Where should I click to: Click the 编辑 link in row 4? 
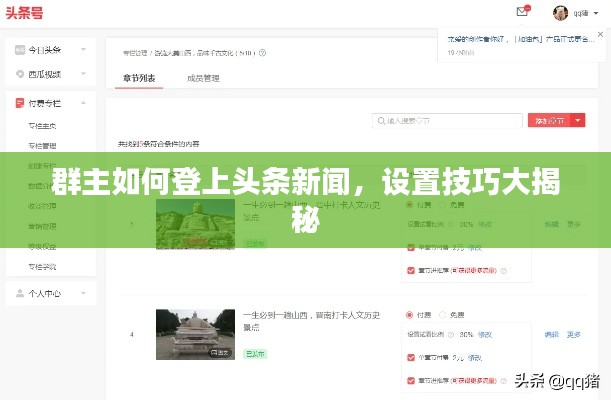tap(551, 334)
